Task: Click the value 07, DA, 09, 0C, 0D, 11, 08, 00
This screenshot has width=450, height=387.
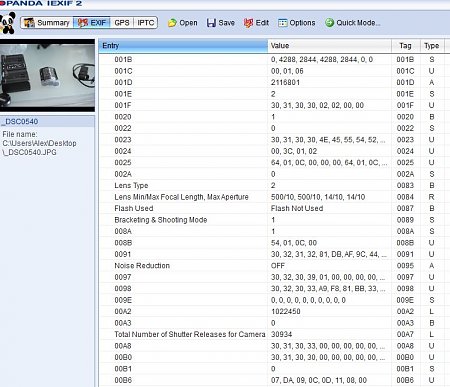Action: [319, 380]
